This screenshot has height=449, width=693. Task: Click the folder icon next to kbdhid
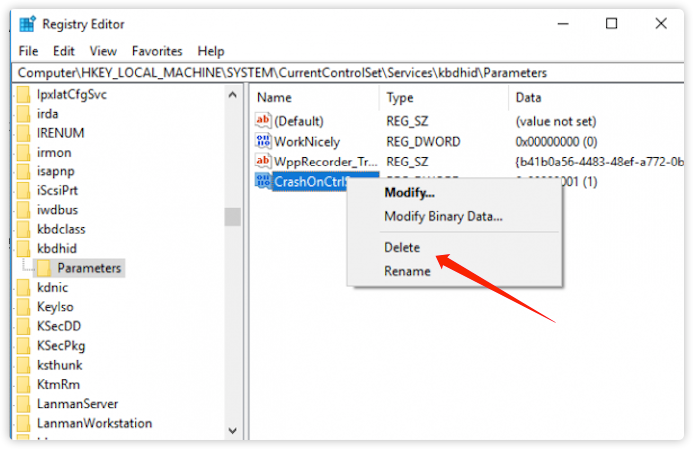point(23,248)
